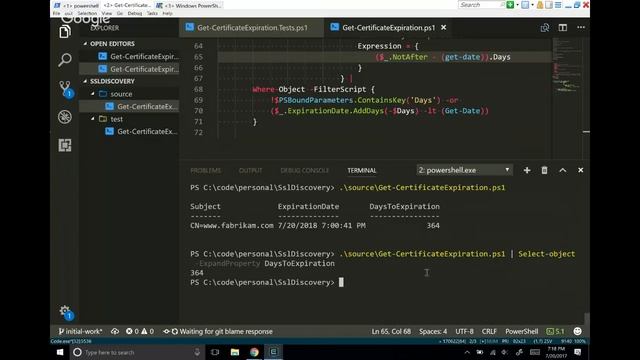The image size is (640, 360).
Task: Open File Explorer from the taskbar
Action: click(235, 352)
